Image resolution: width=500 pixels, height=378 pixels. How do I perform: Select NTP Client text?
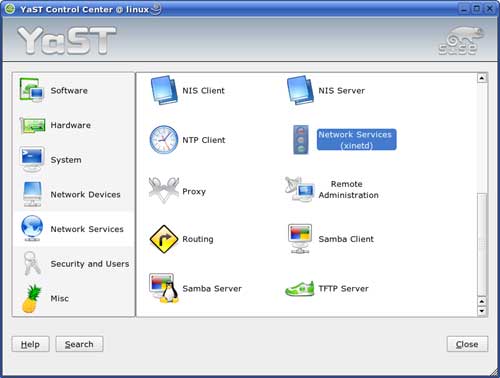pyautogui.click(x=204, y=140)
